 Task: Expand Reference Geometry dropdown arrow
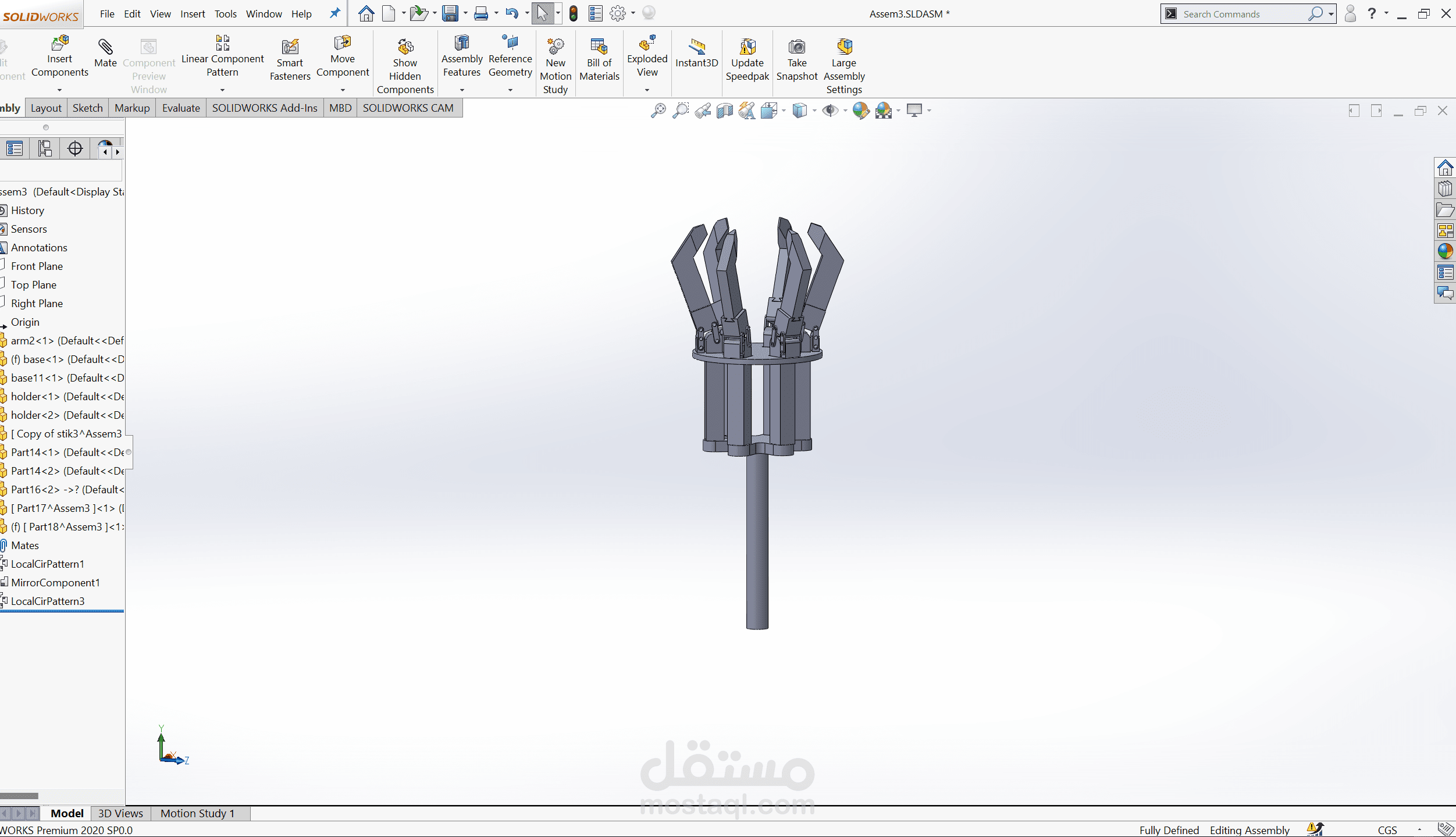click(510, 90)
